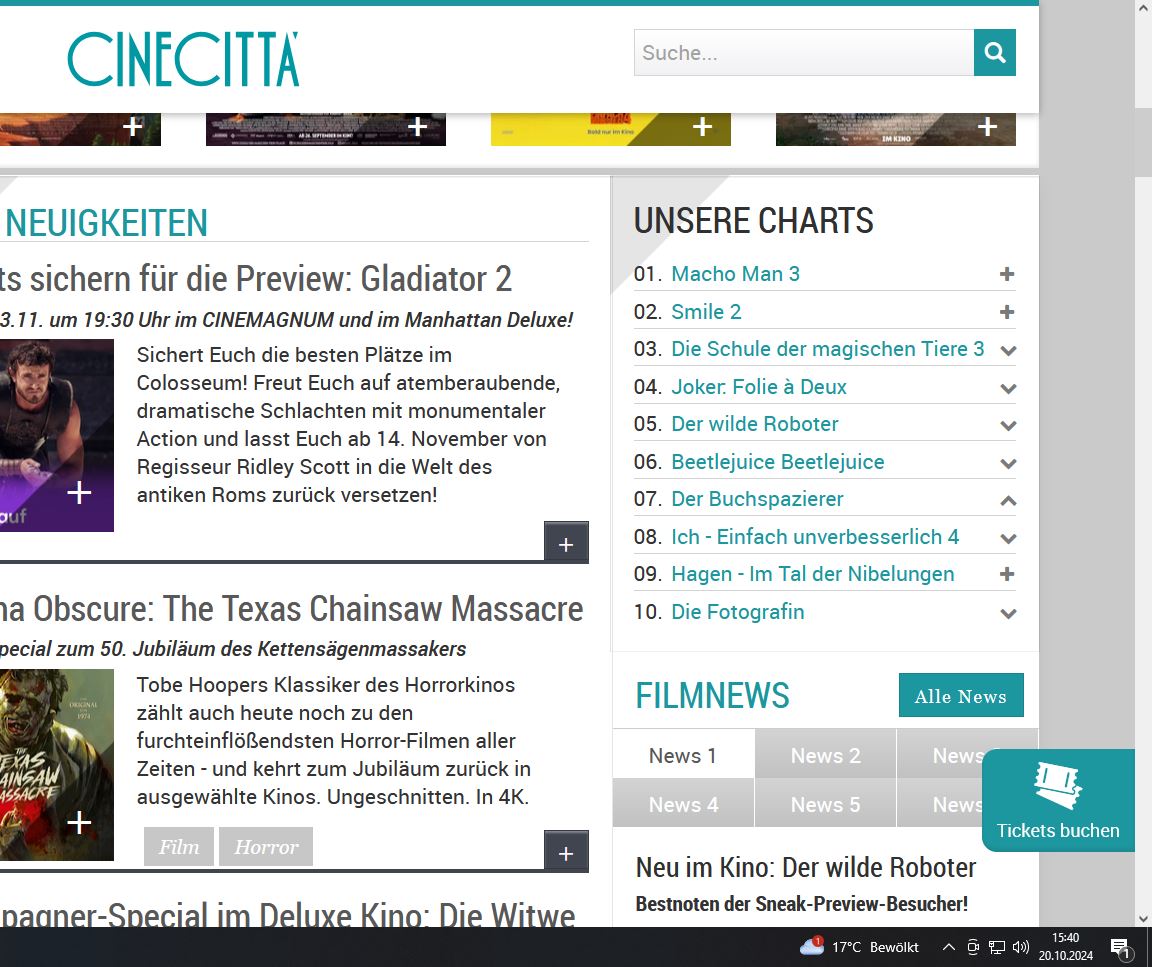Screen dimensions: 1152x967
Task: Click the dark plus button under Texas Chainsaw article
Action: (x=566, y=852)
